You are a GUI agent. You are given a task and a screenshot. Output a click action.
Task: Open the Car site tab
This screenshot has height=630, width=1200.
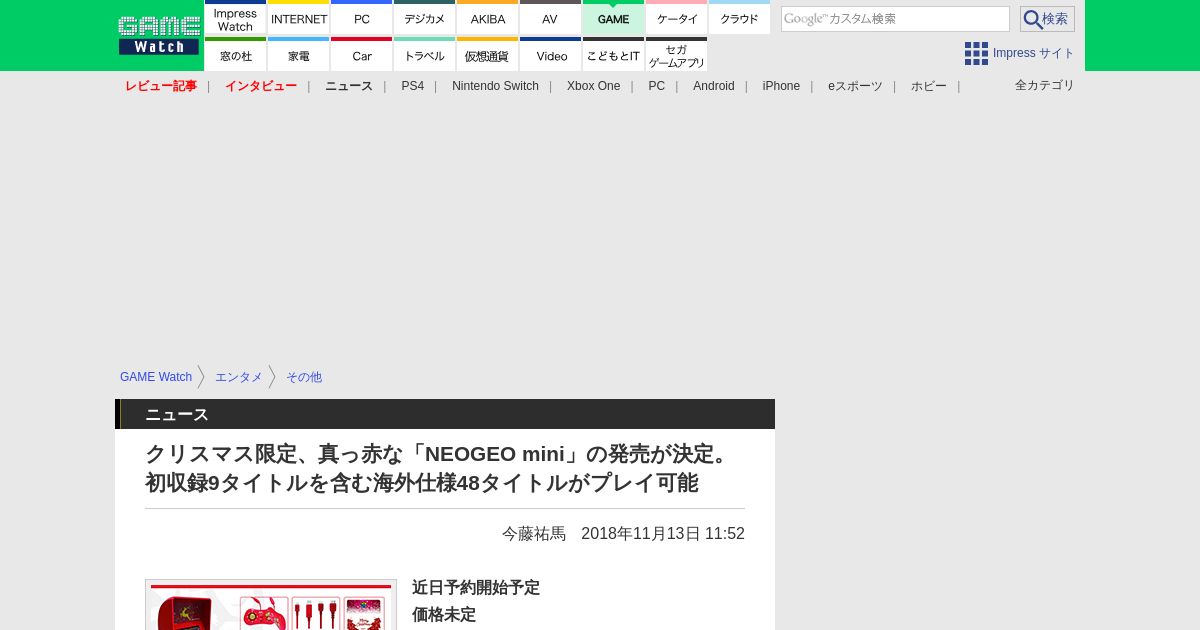click(x=361, y=55)
